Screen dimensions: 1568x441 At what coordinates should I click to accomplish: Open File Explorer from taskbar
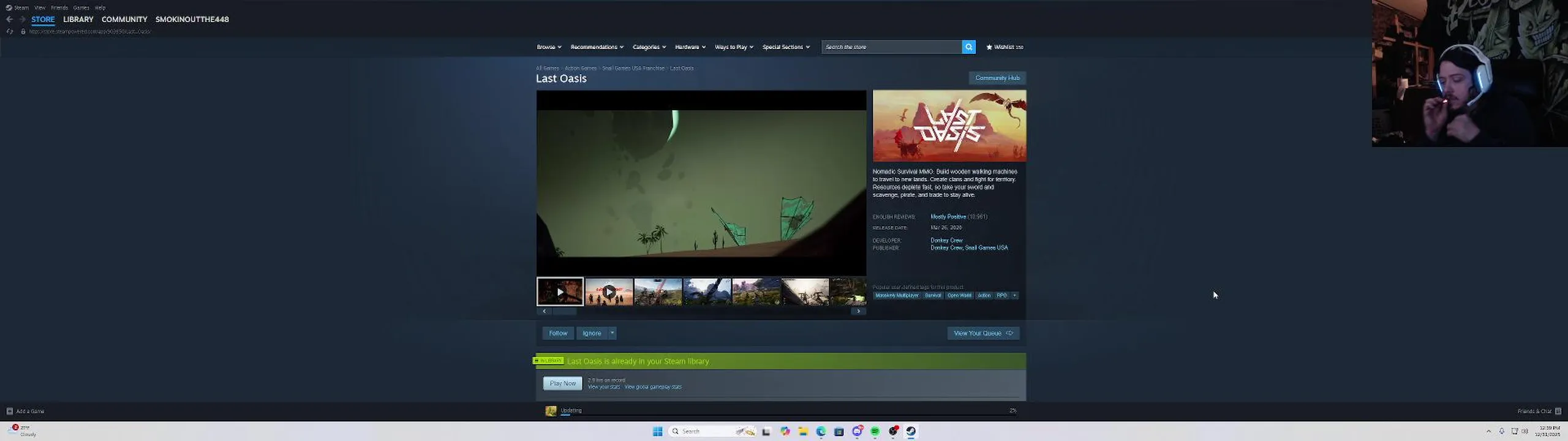pos(803,431)
